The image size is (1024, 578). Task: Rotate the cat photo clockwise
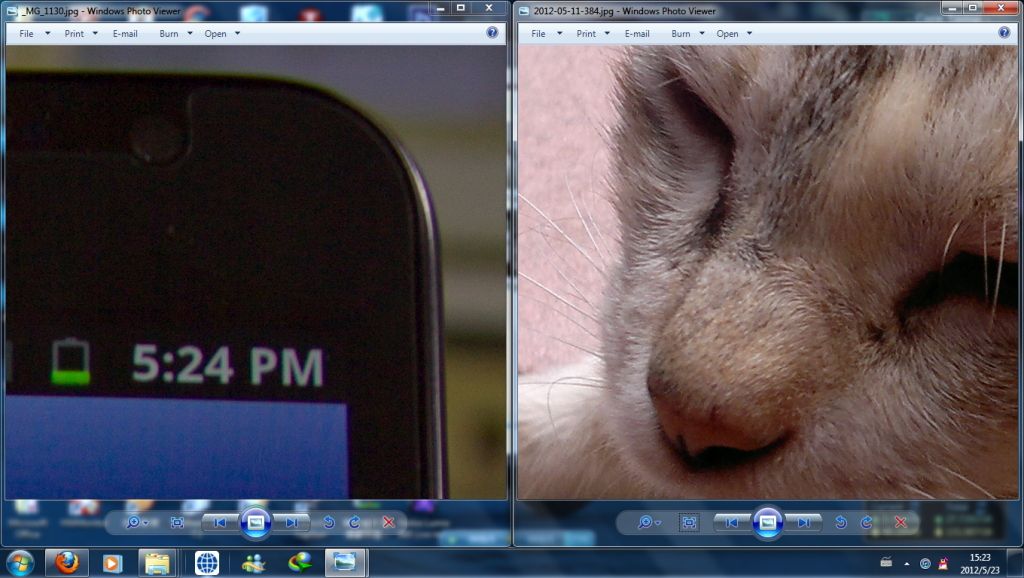[866, 522]
